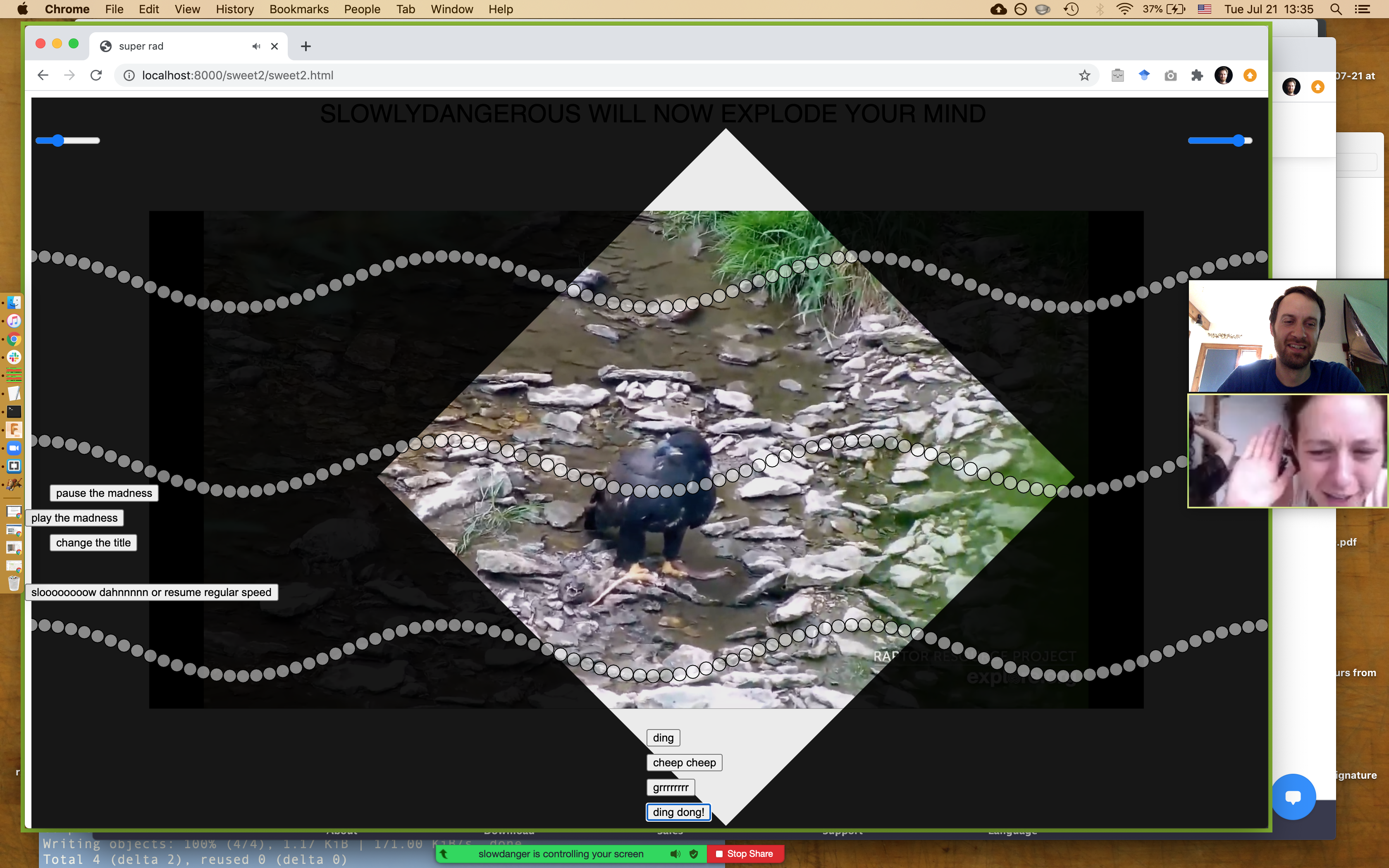Mute the super rad tab audio icon
Image resolution: width=1389 pixels, height=868 pixels.
click(x=256, y=46)
